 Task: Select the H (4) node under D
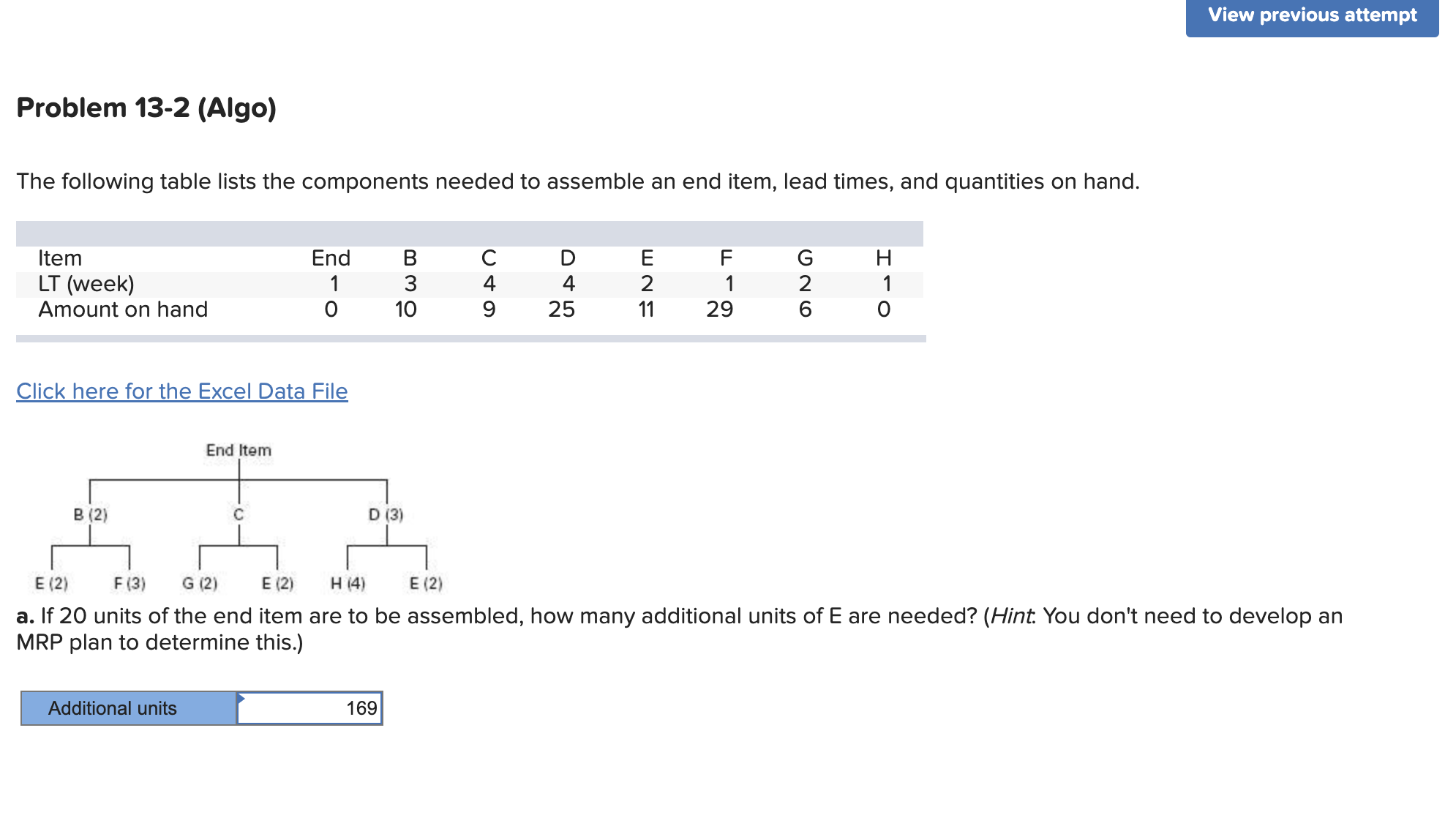[347, 583]
